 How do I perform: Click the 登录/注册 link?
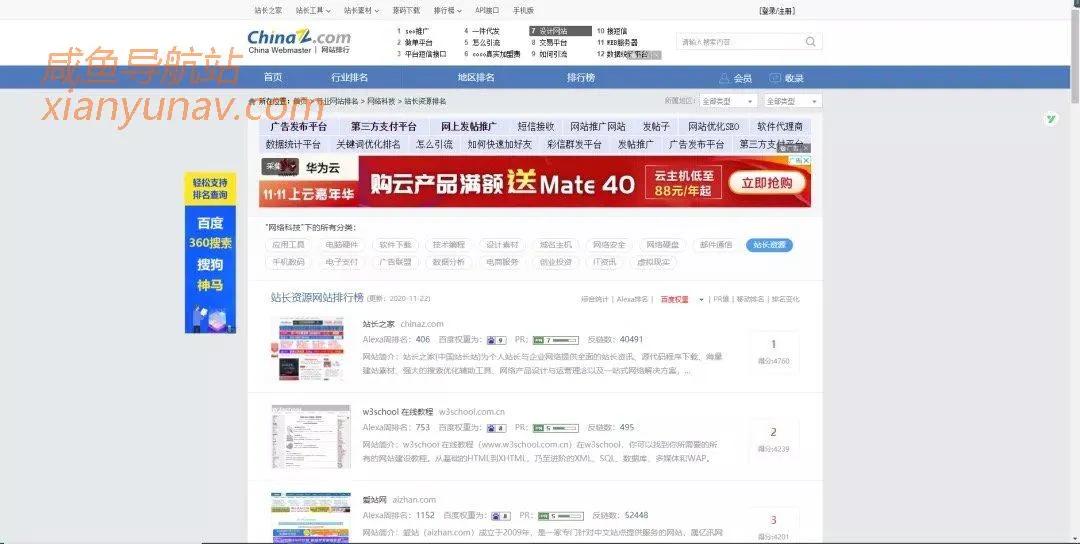click(x=777, y=11)
